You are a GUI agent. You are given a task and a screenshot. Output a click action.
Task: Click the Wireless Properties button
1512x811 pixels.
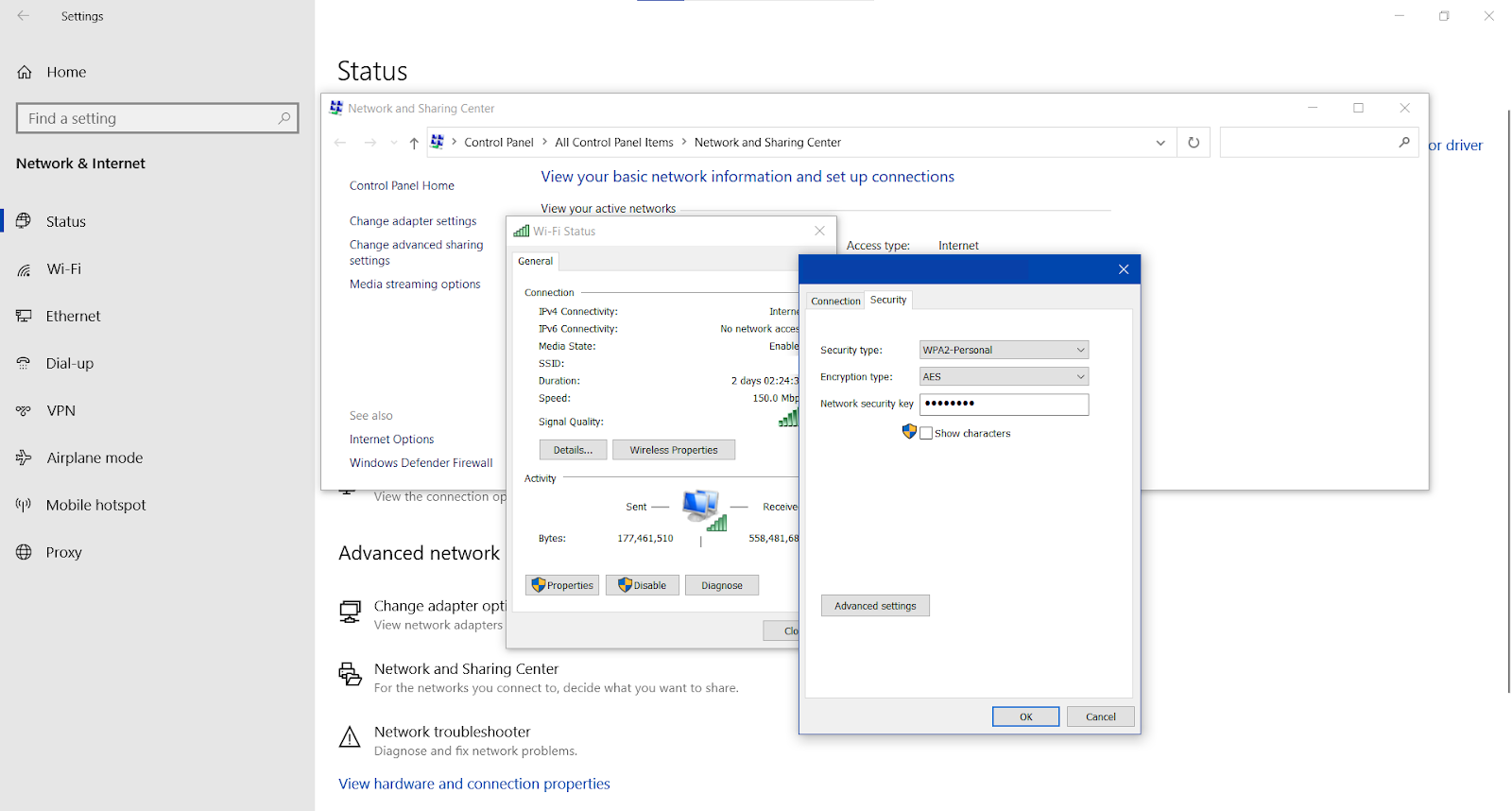click(674, 450)
